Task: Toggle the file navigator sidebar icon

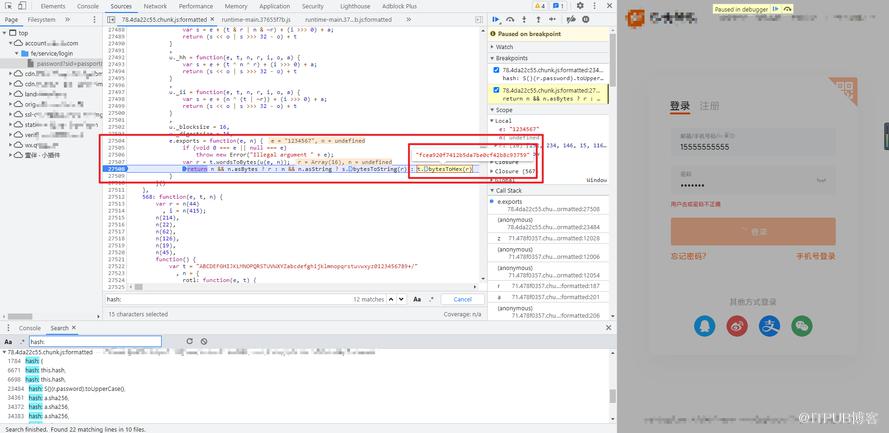Action: (112, 19)
